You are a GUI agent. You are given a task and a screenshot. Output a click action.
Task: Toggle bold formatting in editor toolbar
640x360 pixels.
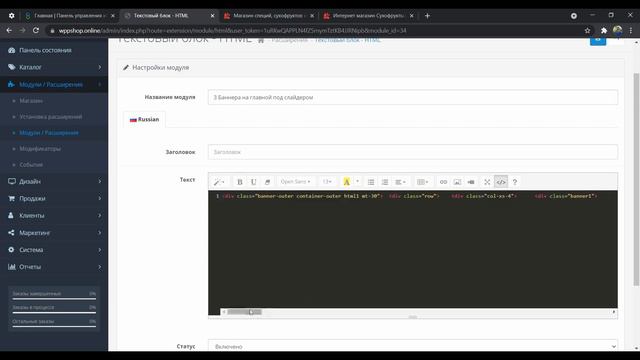click(x=240, y=182)
